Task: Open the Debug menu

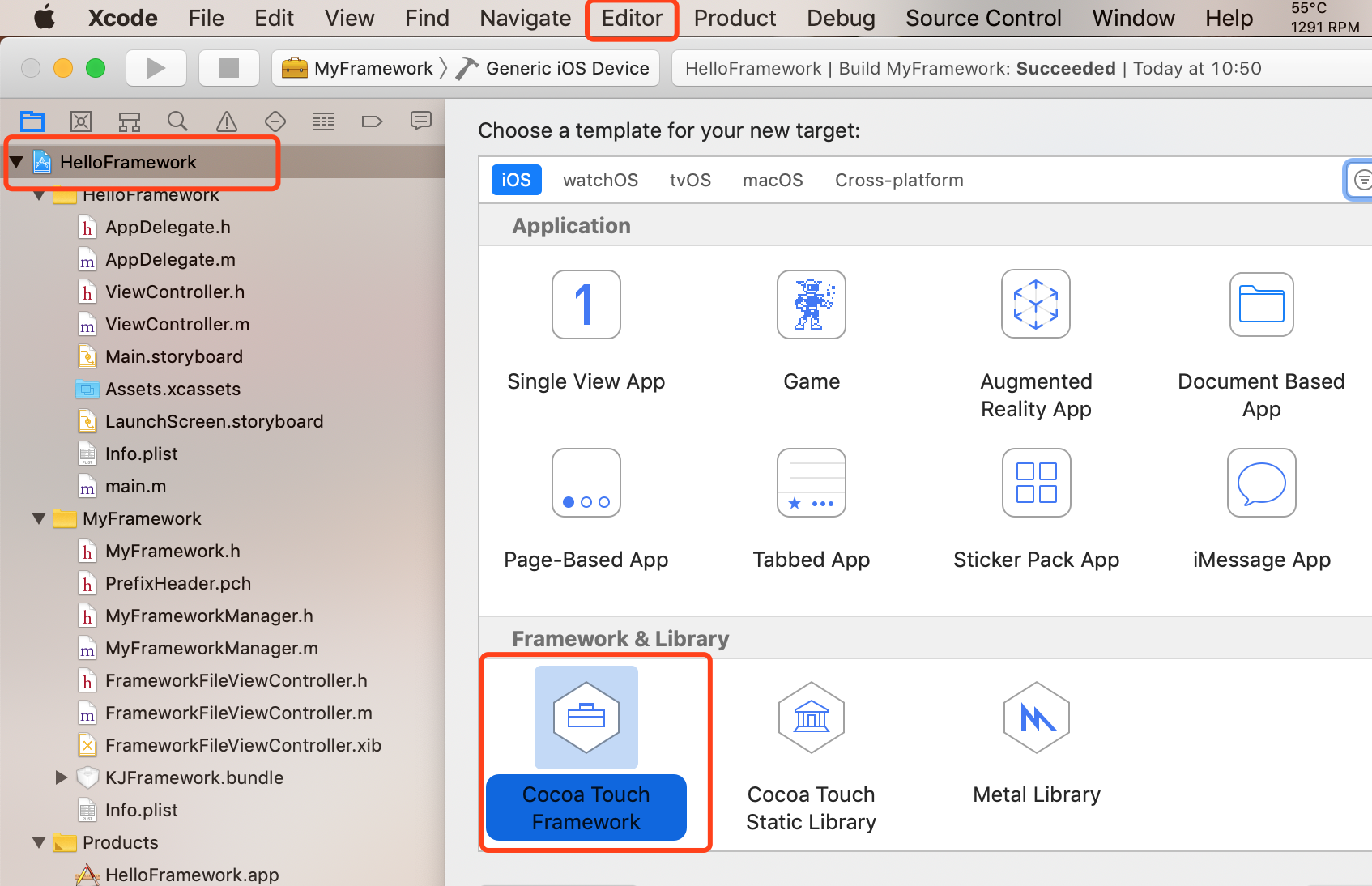Action: pyautogui.click(x=841, y=18)
